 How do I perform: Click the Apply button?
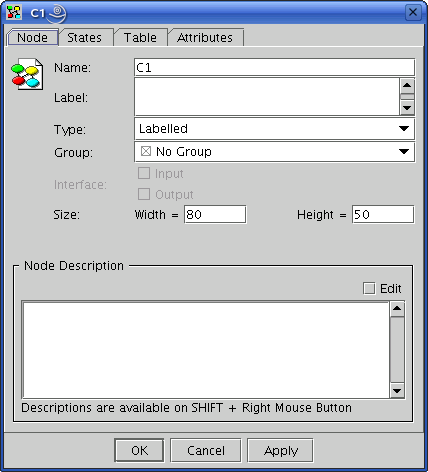click(281, 451)
